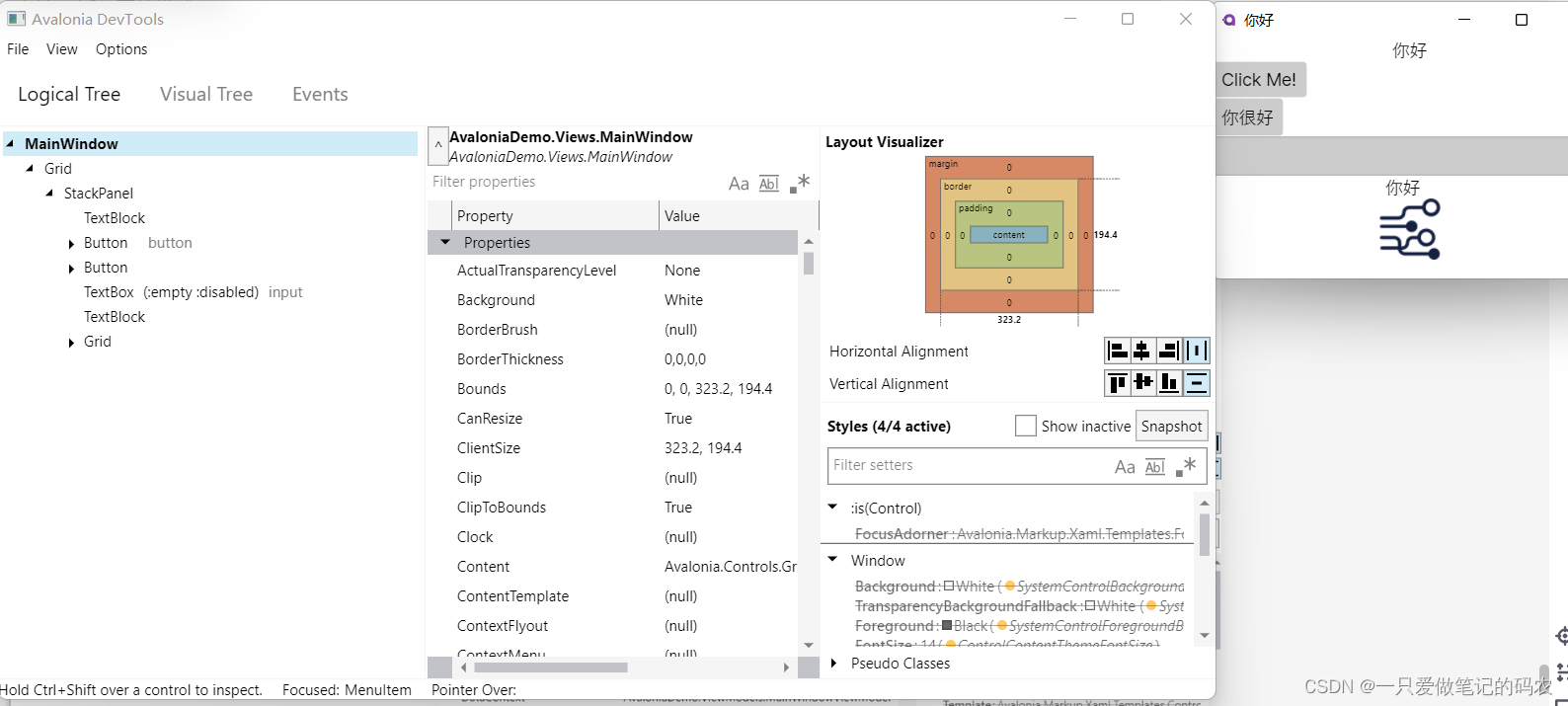This screenshot has width=1568, height=706.
Task: Select the ActualTransparencyLevel property row
Action: click(x=612, y=271)
